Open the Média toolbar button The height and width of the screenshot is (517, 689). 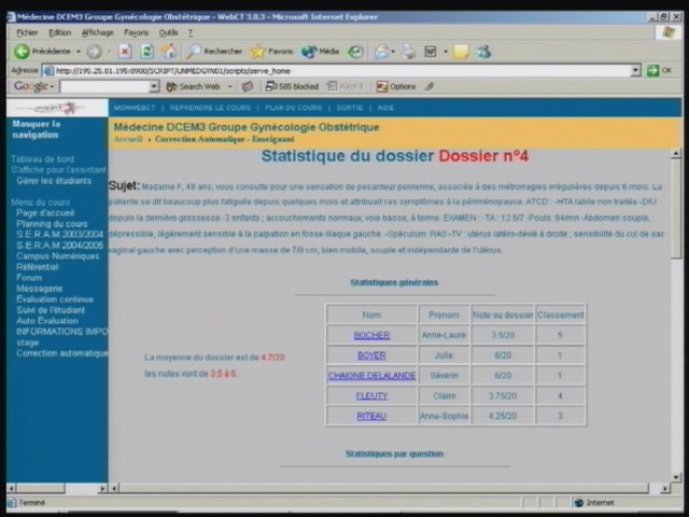(x=320, y=51)
